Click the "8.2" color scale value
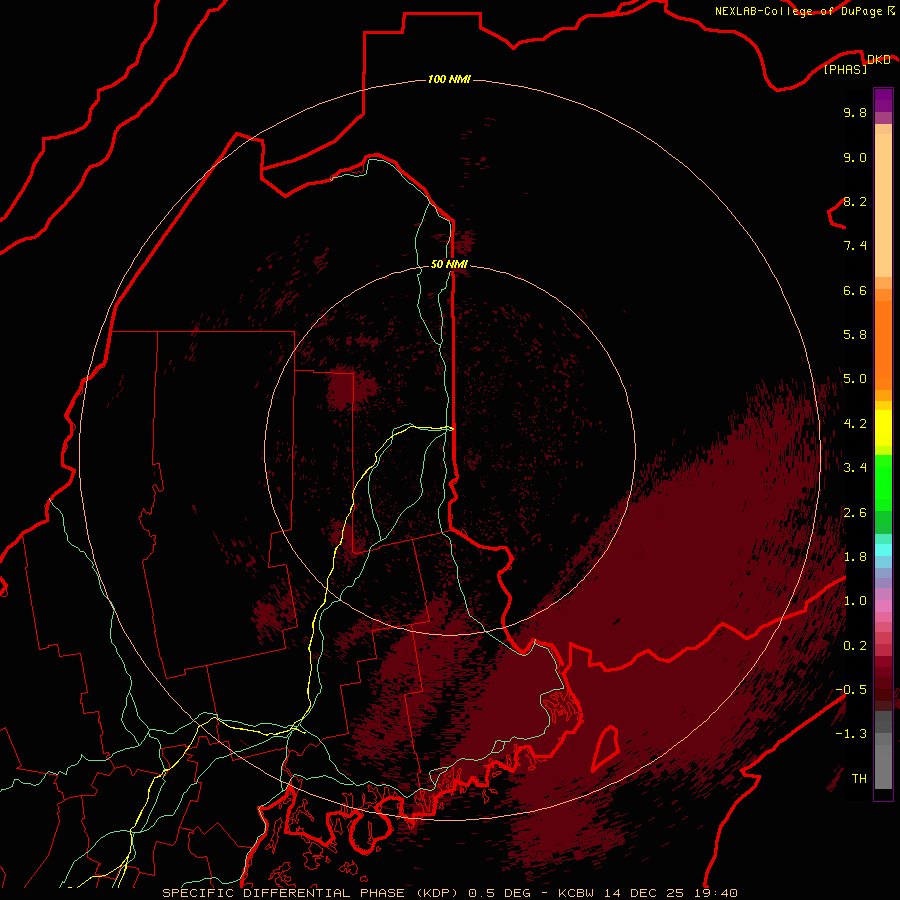Image resolution: width=900 pixels, height=900 pixels. 855,201
